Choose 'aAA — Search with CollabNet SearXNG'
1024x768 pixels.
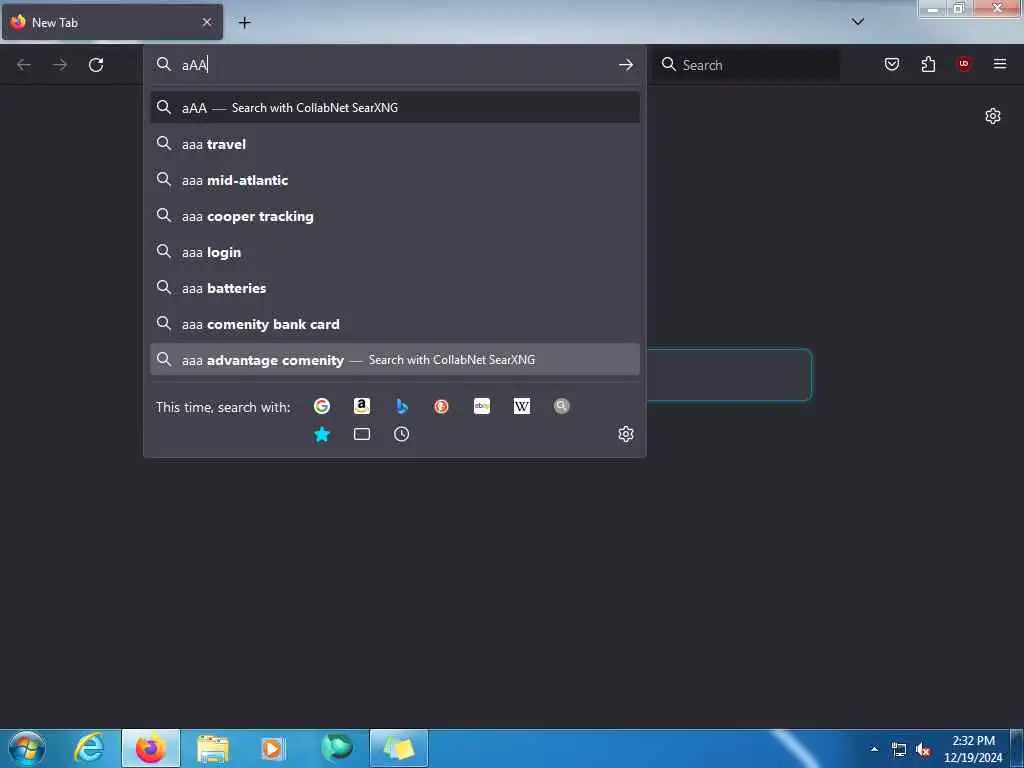pyautogui.click(x=395, y=108)
